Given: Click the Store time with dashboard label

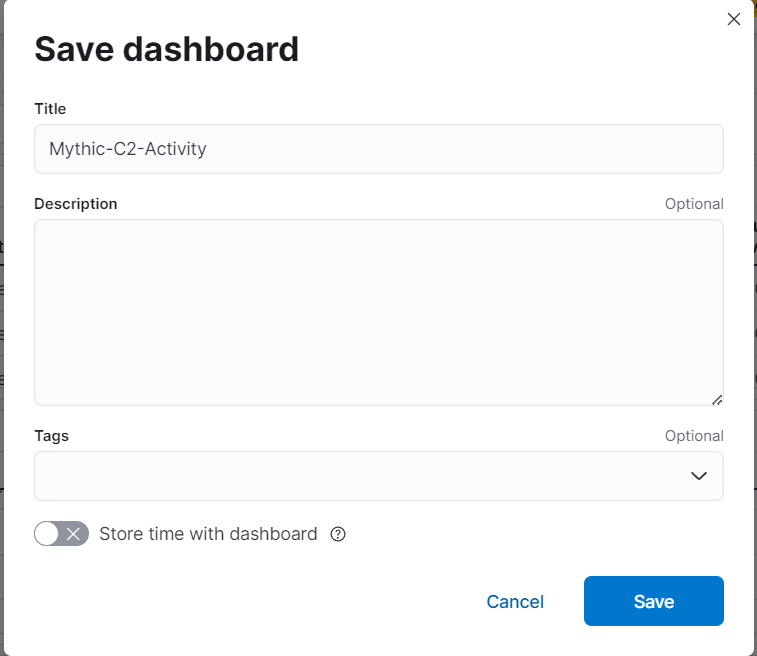Looking at the screenshot, I should (x=208, y=534).
